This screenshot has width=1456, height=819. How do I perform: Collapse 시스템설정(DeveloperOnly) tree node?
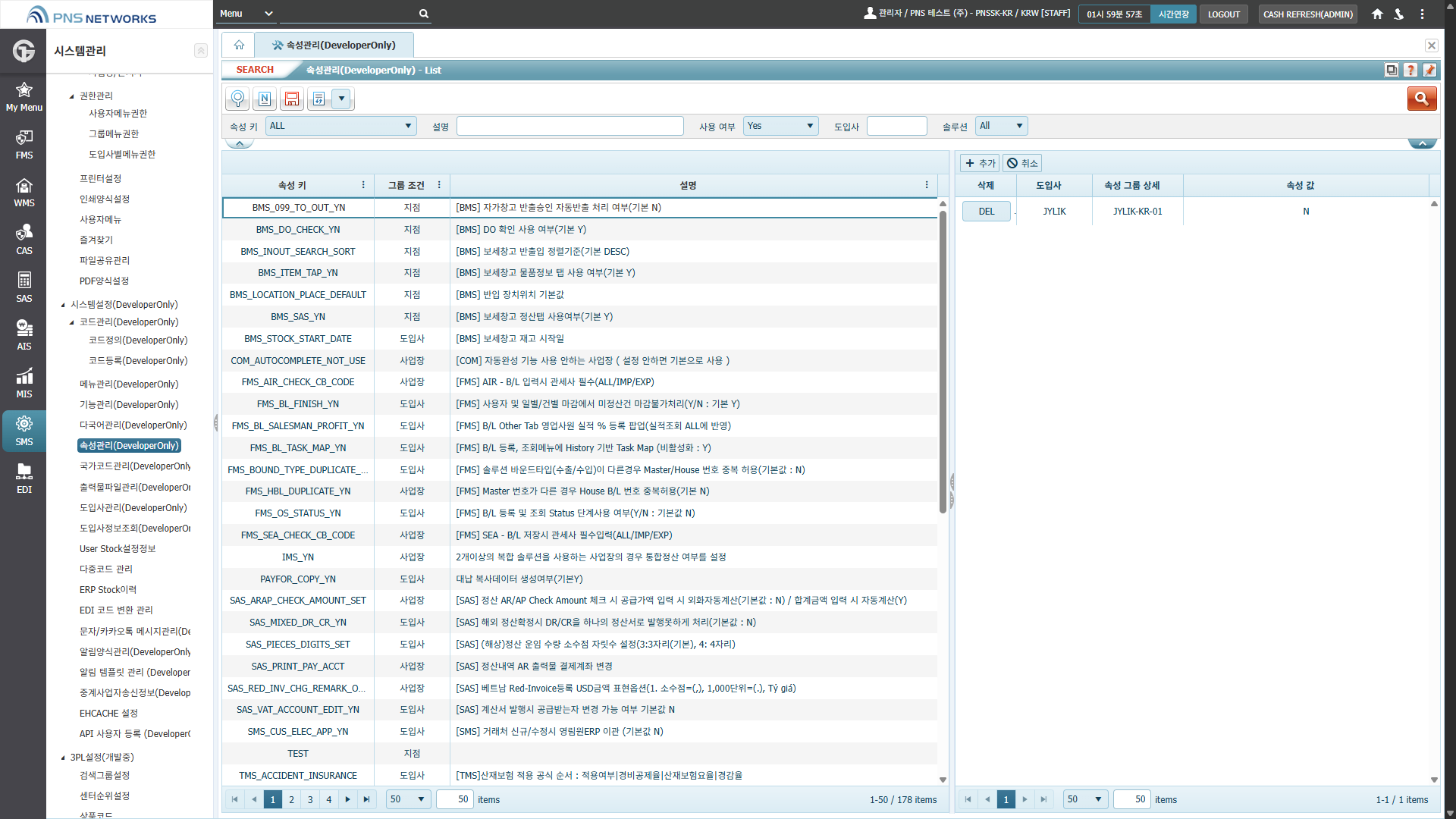tap(63, 305)
